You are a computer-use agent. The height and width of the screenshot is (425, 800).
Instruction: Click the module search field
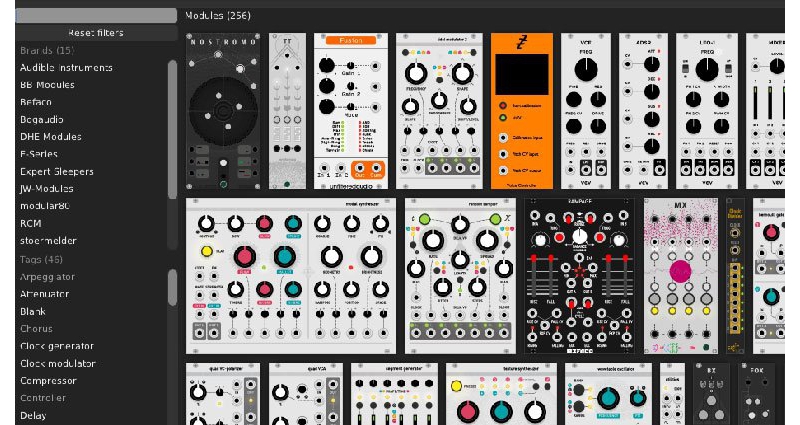96,16
